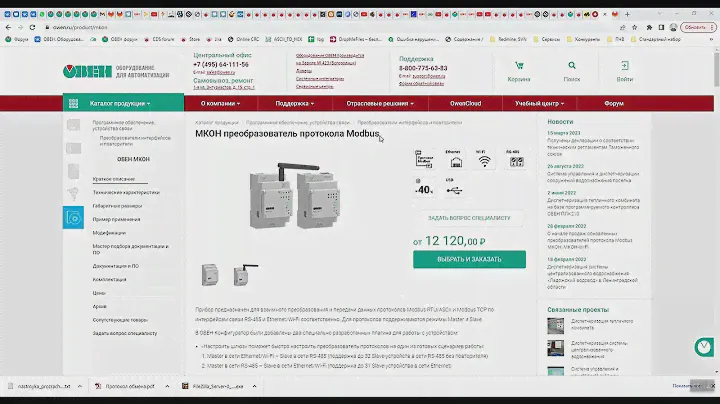Open the downloaded Протокол обмена pdf file

pos(125,385)
